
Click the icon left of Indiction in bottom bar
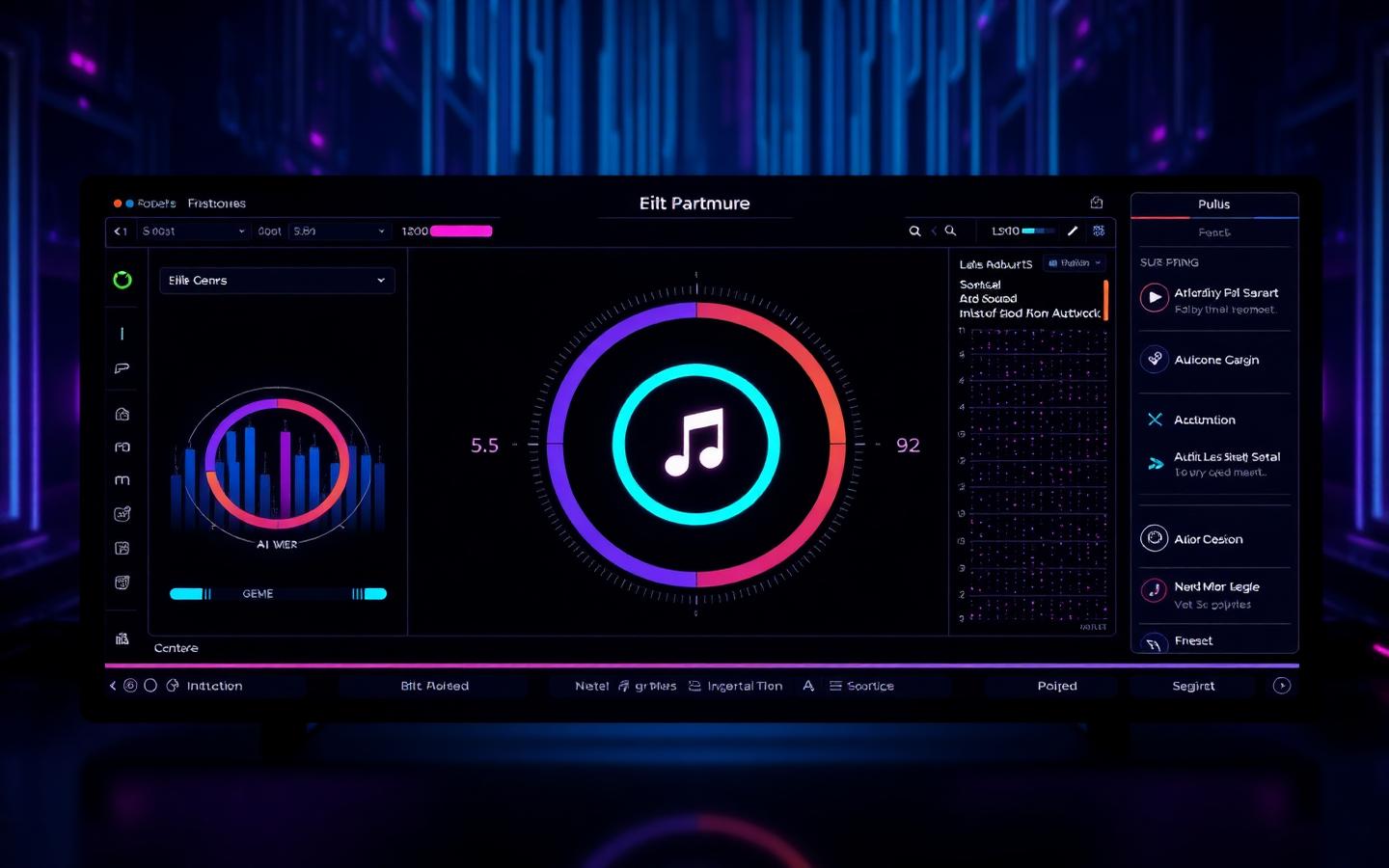[x=173, y=686]
